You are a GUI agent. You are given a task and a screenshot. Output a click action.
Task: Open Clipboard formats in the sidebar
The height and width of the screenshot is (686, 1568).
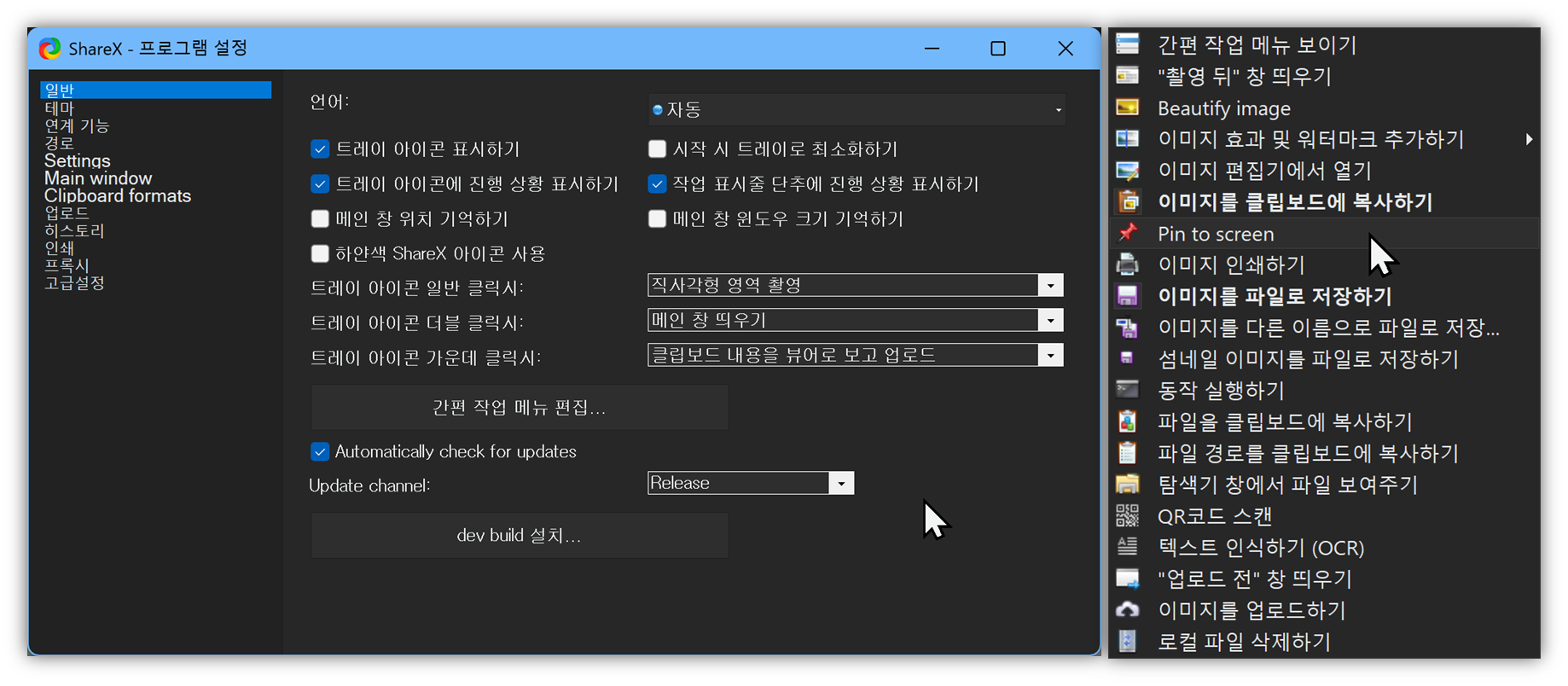118,195
